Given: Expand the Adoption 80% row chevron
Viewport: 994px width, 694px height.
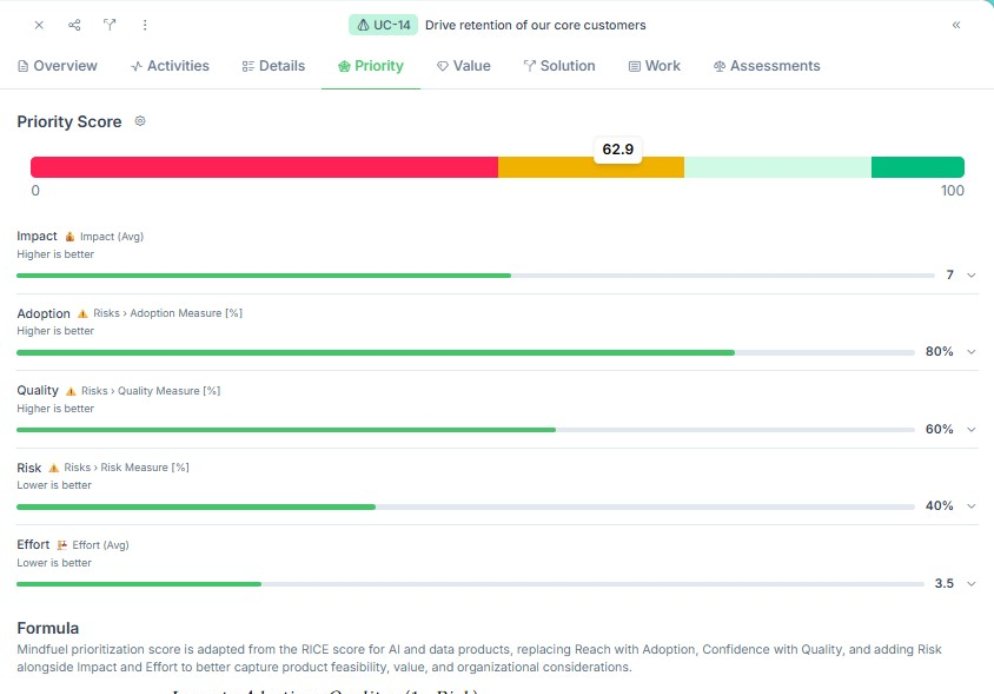Looking at the screenshot, I should coord(971,352).
